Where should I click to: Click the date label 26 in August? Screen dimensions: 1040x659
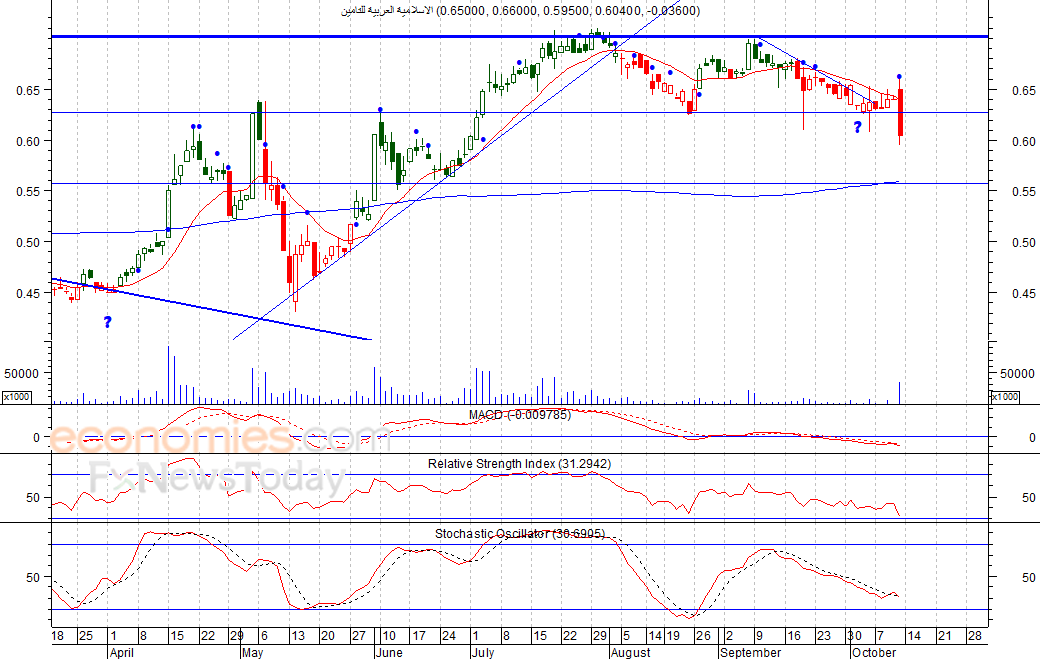(703, 636)
